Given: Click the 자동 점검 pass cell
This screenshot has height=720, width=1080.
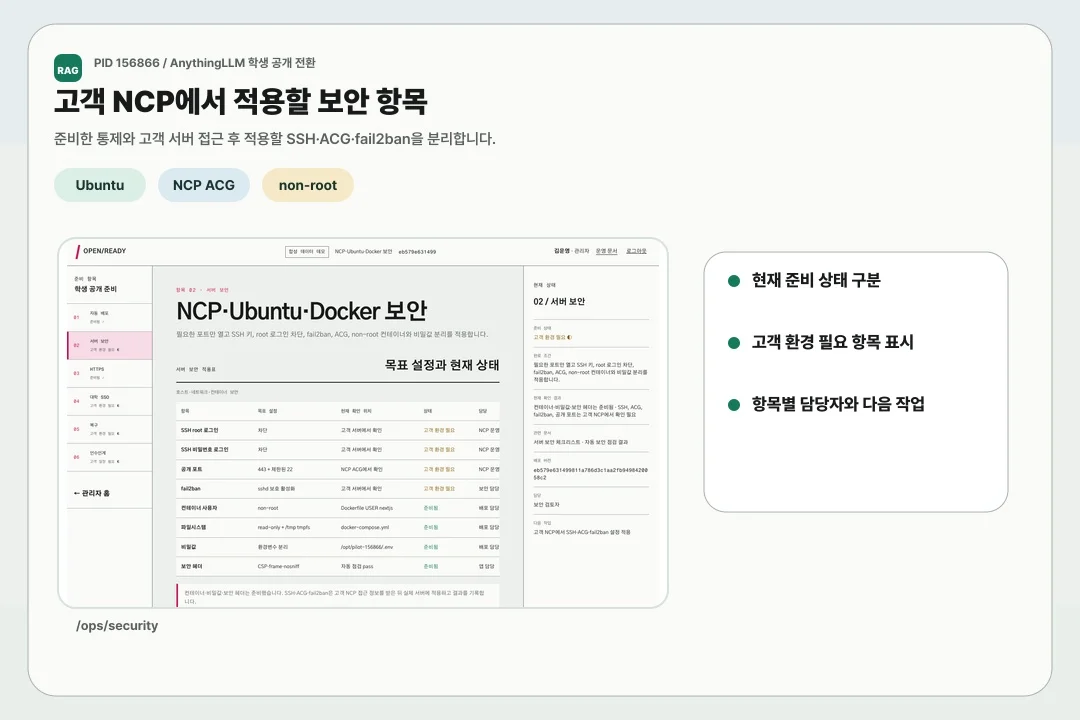Looking at the screenshot, I should click(357, 566).
